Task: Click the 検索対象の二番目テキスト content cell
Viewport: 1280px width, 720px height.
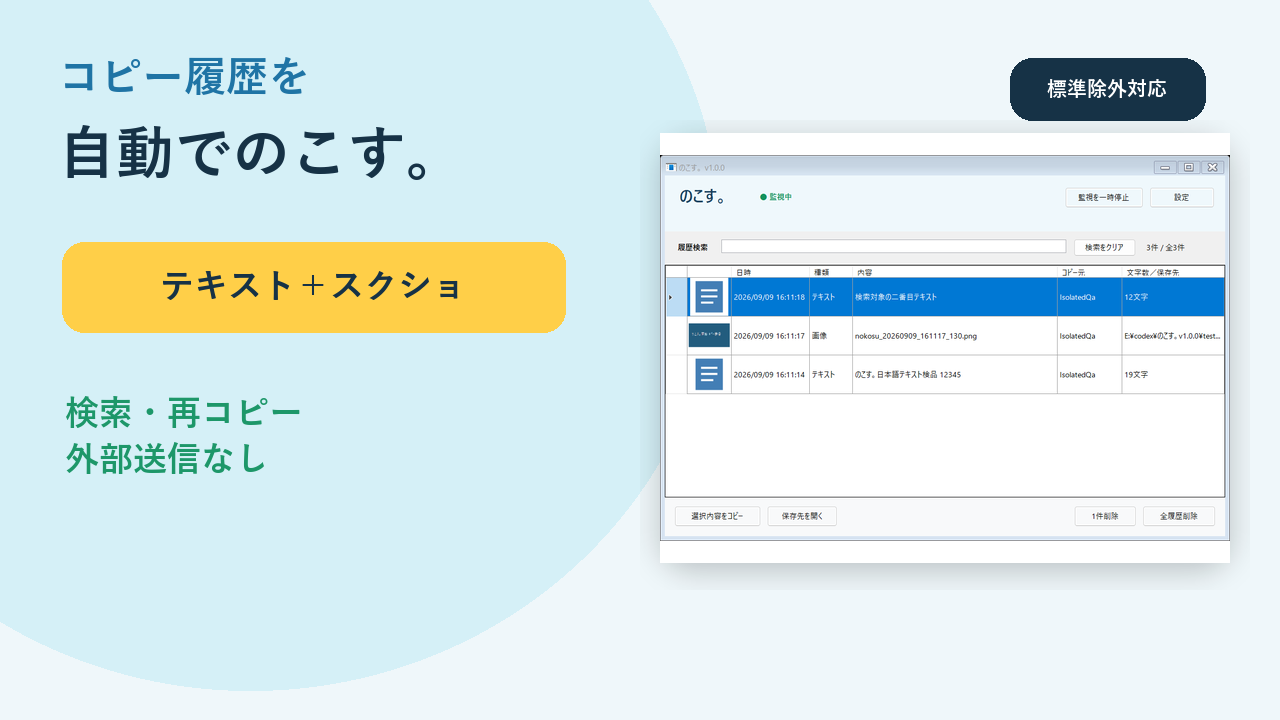Action: (x=955, y=297)
